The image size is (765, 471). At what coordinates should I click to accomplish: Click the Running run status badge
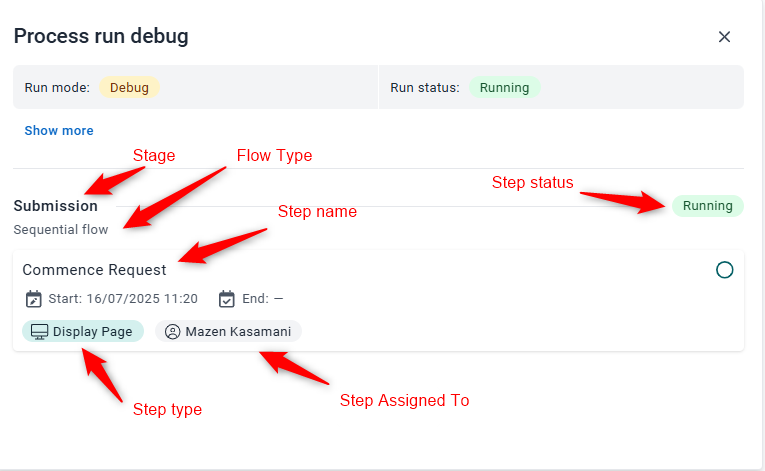[504, 87]
